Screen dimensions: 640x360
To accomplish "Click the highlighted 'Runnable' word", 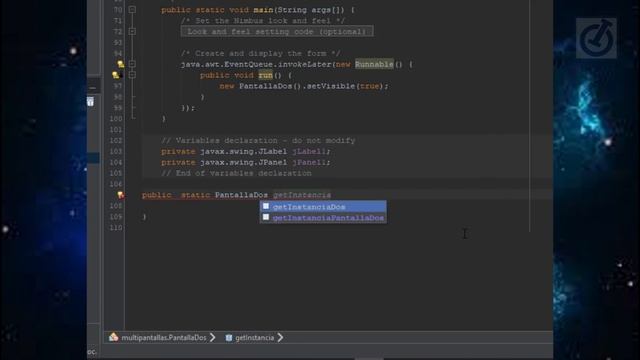I will [374, 64].
